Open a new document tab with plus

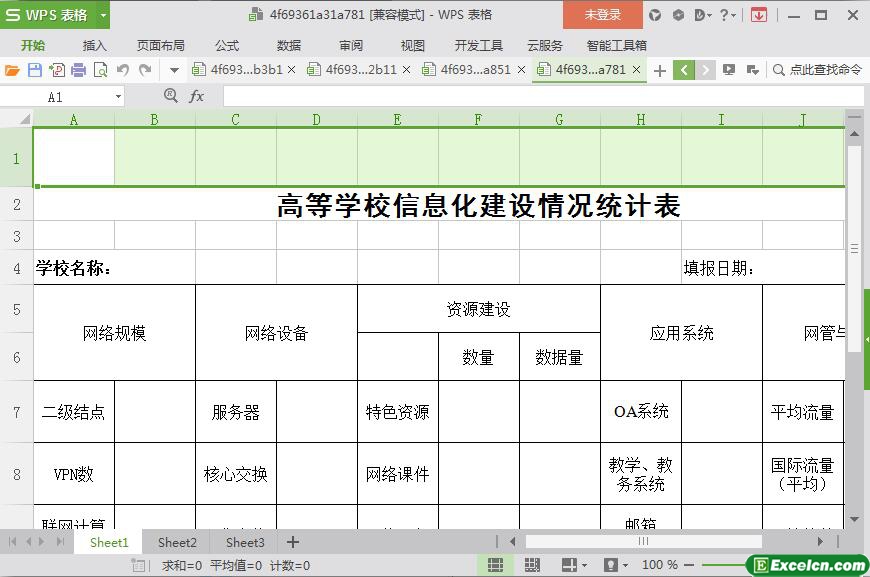[659, 70]
